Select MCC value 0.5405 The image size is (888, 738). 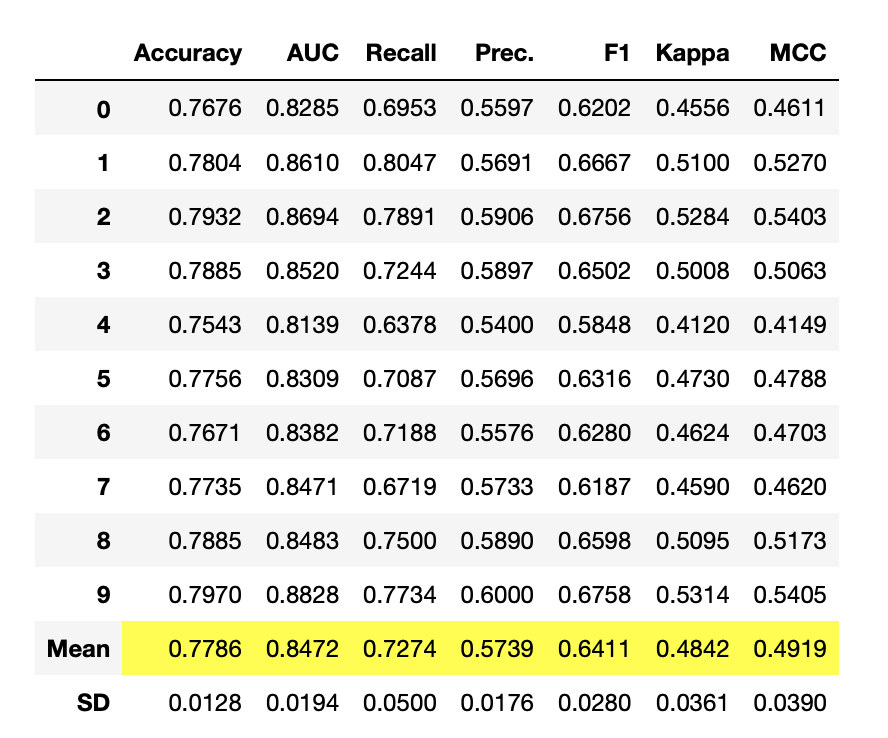tap(789, 595)
